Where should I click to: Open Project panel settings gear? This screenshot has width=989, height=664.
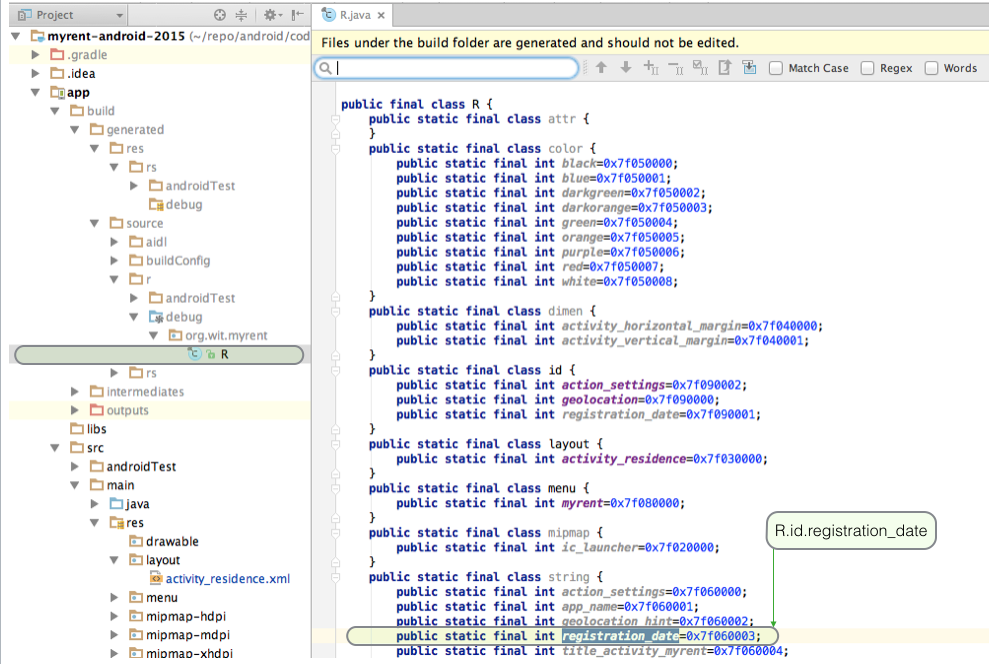coord(268,14)
